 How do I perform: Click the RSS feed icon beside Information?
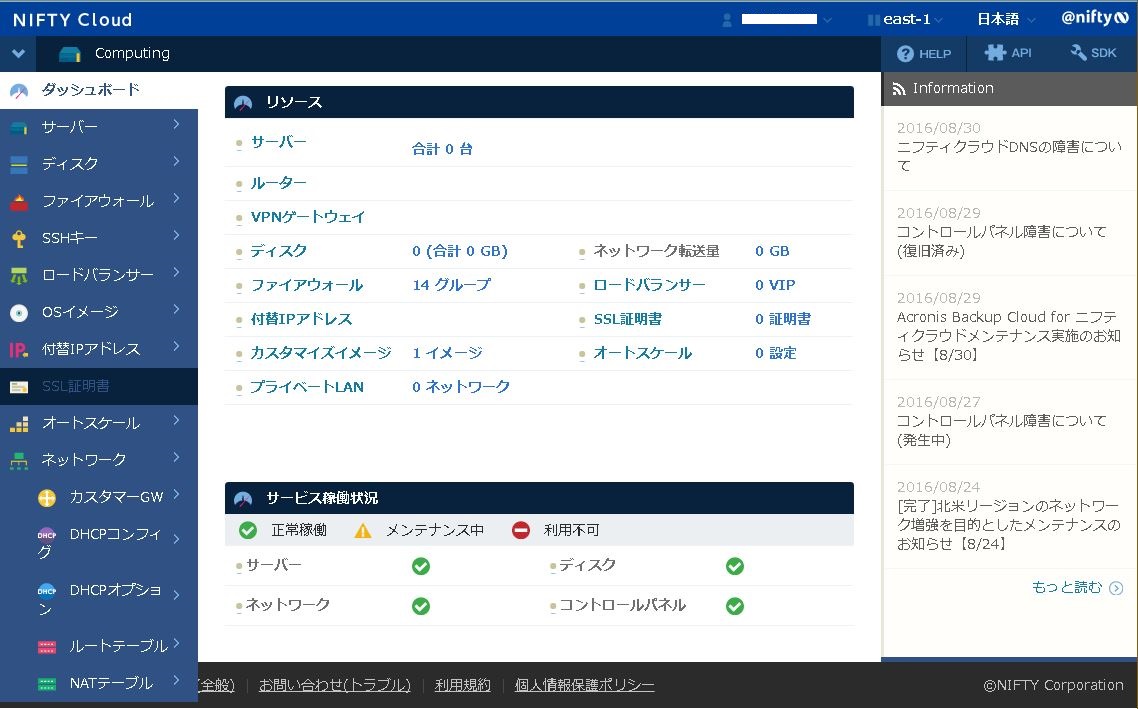898,89
